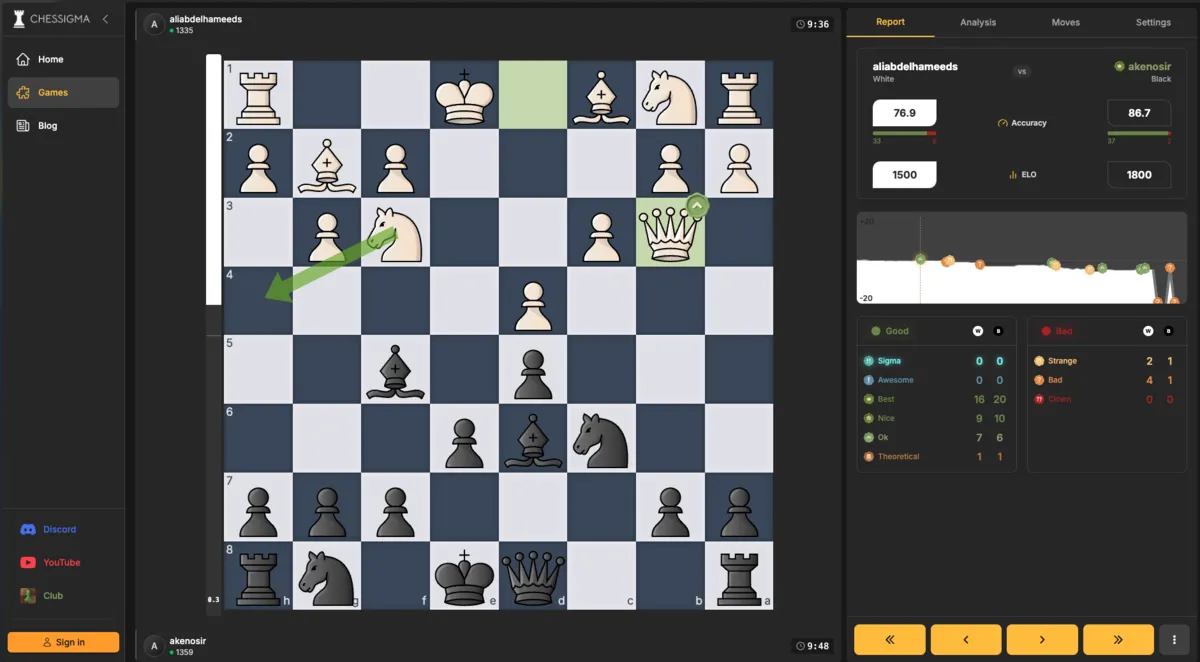
Task: Open the YouTube link in the sidebar
Action: [x=62, y=562]
